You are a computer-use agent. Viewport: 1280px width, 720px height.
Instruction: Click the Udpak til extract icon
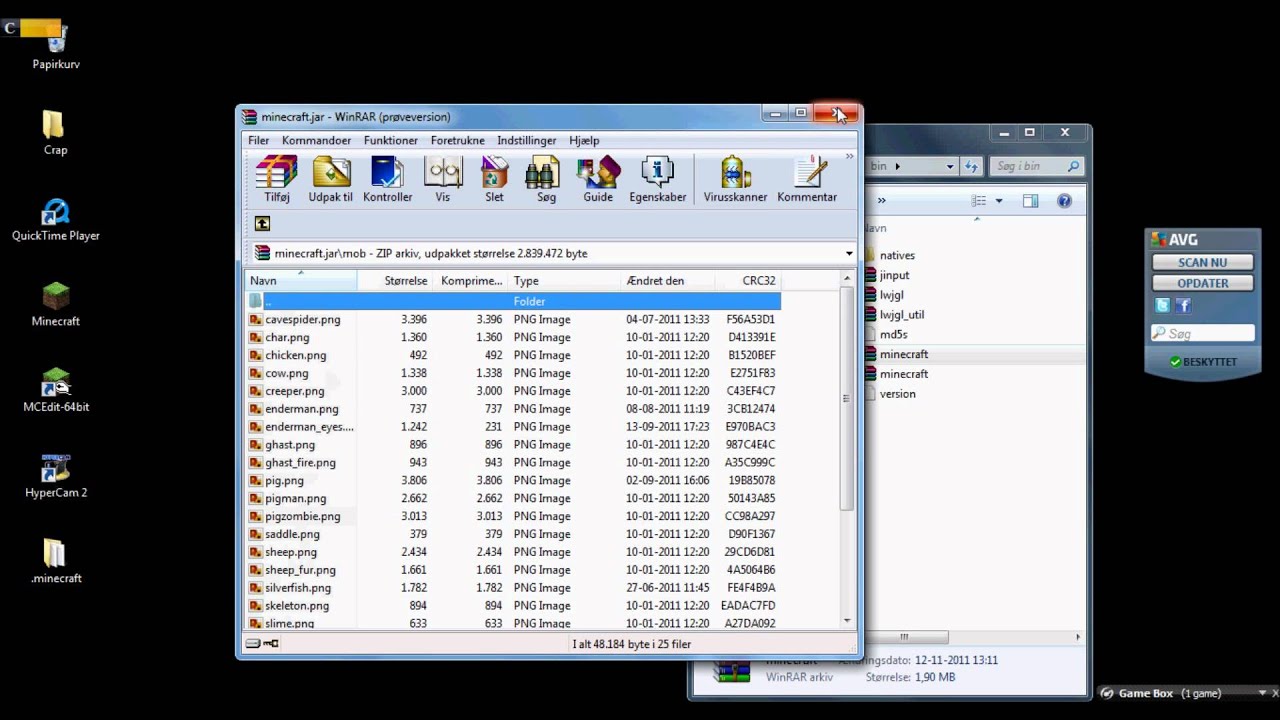coord(331,181)
